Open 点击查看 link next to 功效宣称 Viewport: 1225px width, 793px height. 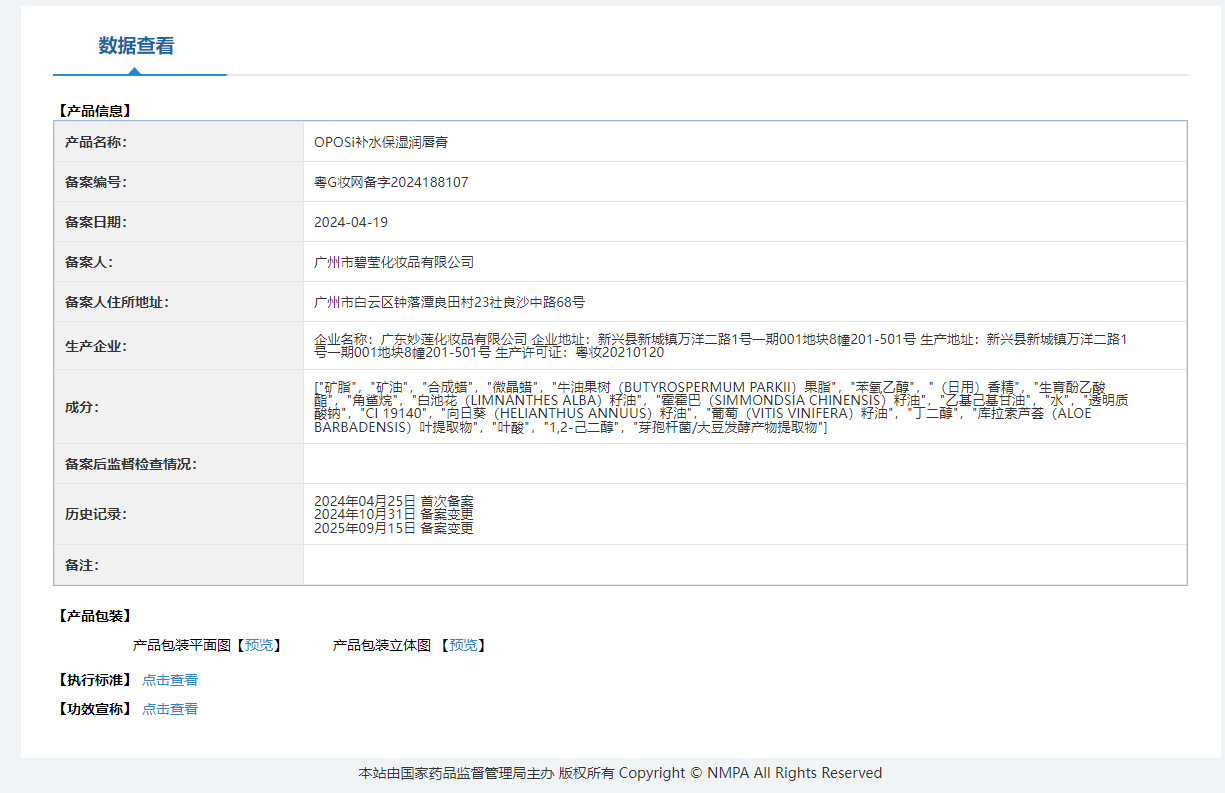tap(170, 709)
